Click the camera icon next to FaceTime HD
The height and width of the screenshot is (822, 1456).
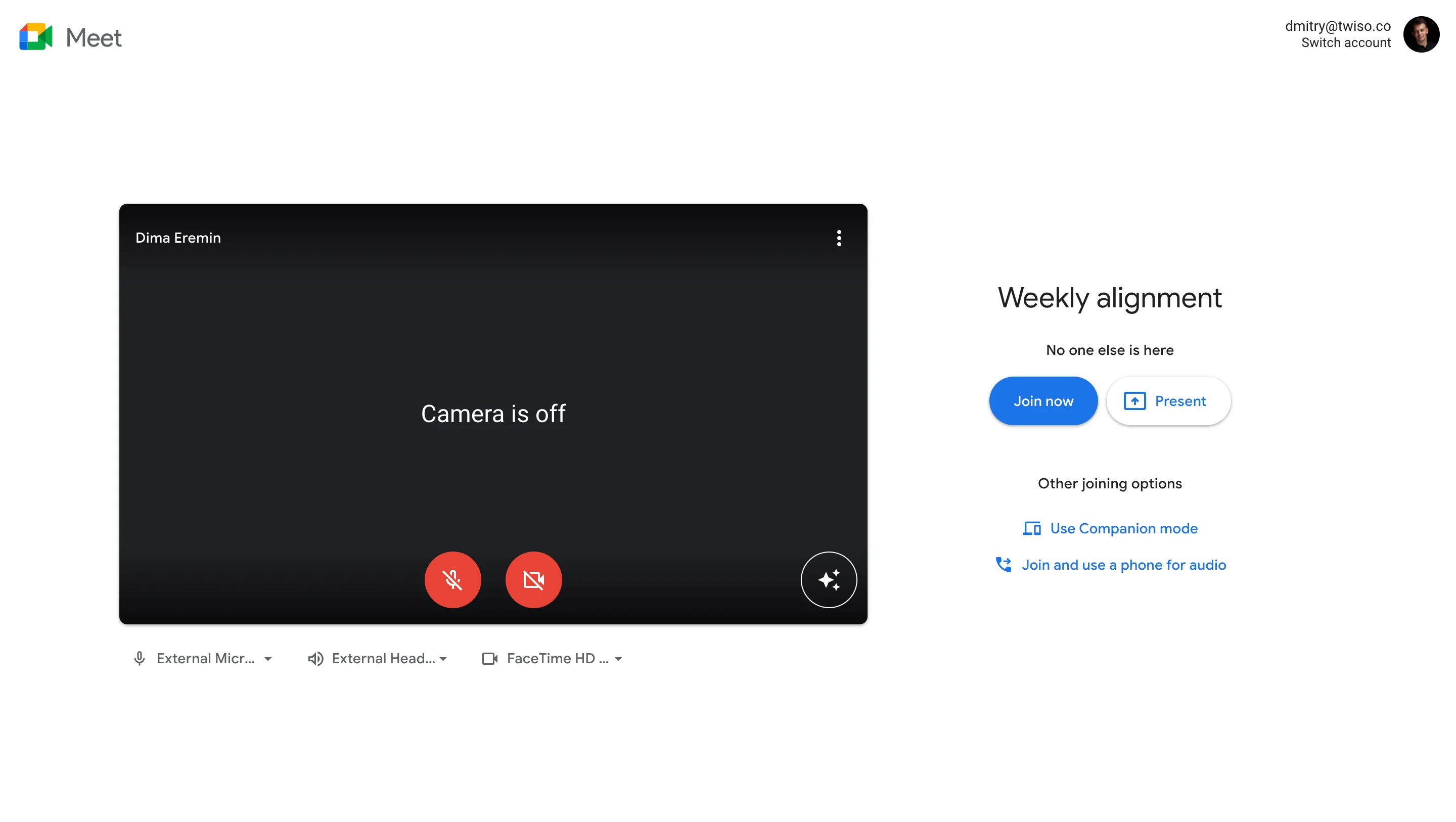tap(489, 658)
